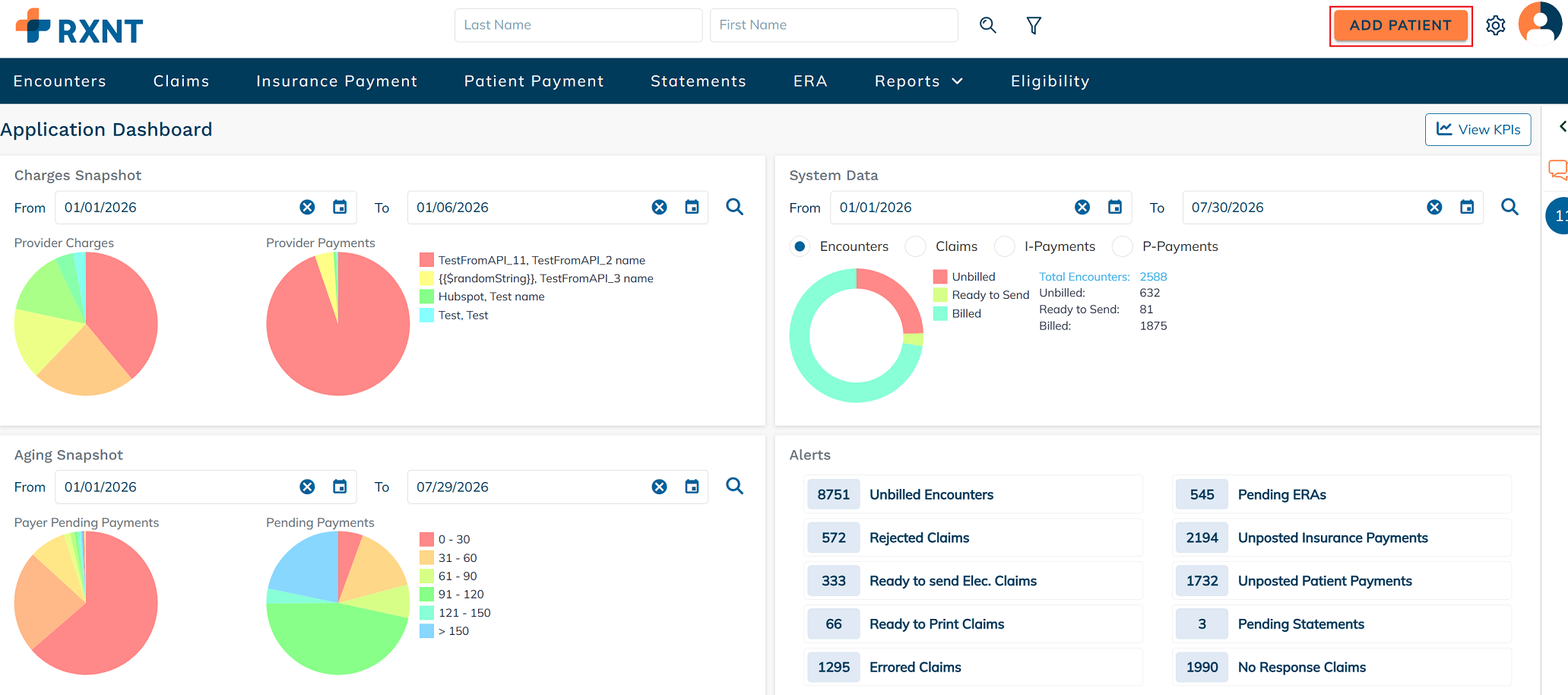The image size is (1568, 695).
Task: Go to the Insurance Payment tab
Action: click(337, 81)
